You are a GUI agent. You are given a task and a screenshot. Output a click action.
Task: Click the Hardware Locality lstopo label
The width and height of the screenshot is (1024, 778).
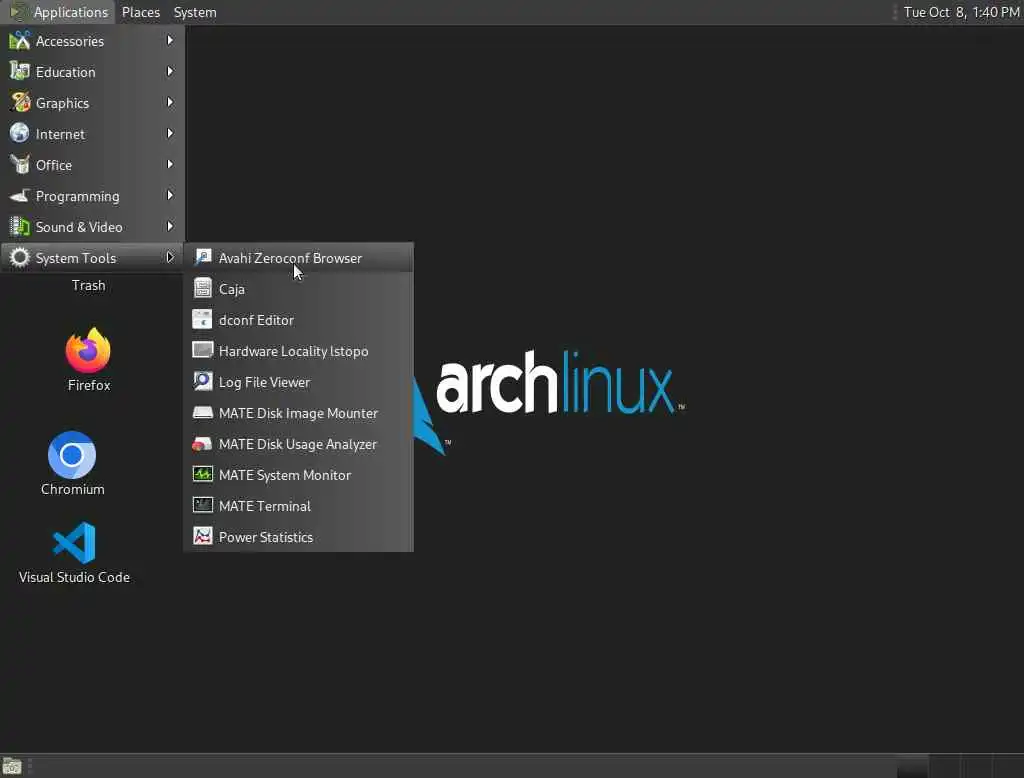[293, 351]
